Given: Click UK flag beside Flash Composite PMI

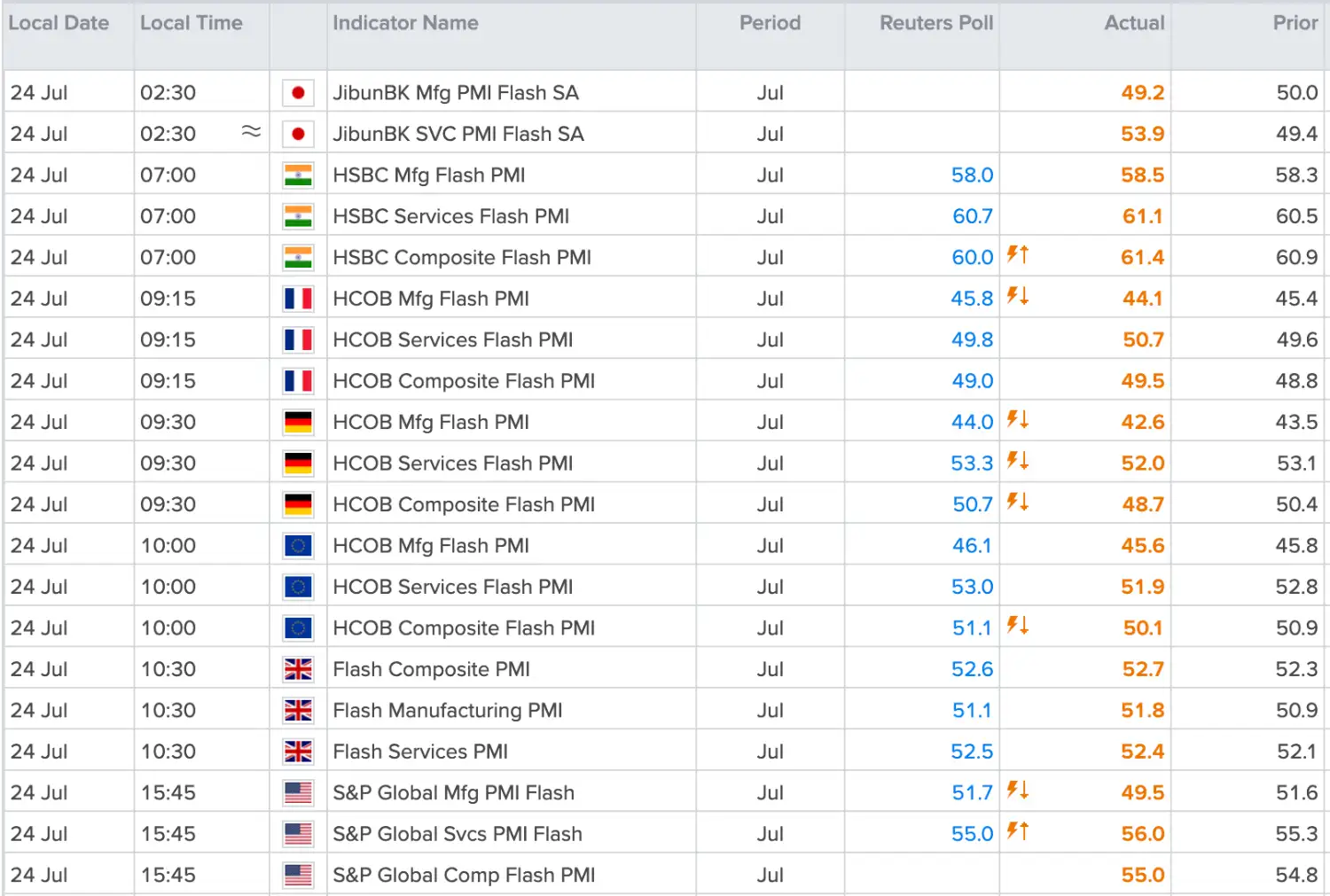Looking at the screenshot, I should (x=298, y=670).
